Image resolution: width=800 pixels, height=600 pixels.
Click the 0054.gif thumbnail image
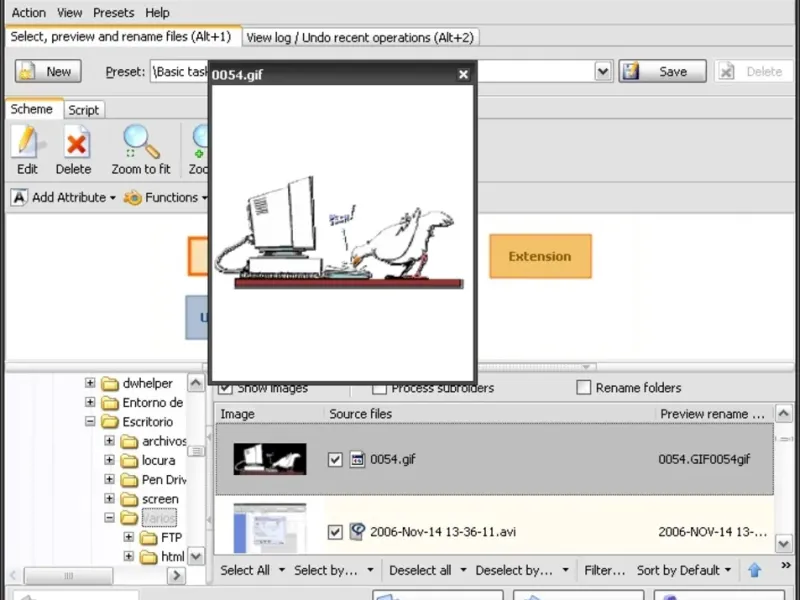(270, 459)
